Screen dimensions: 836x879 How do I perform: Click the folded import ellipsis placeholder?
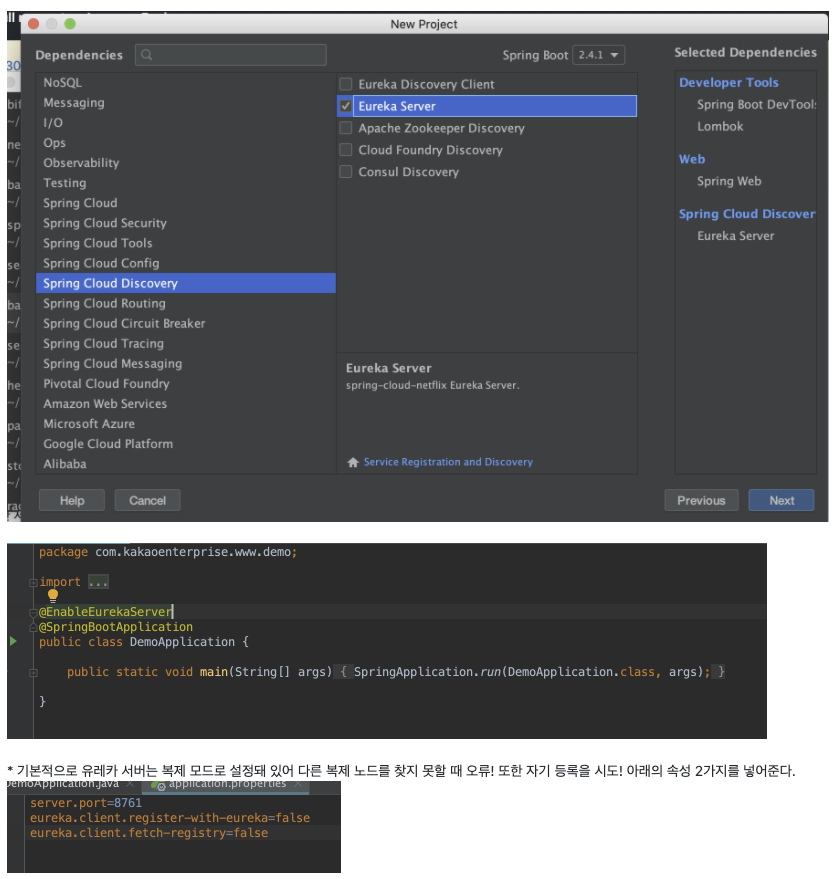tap(98, 582)
